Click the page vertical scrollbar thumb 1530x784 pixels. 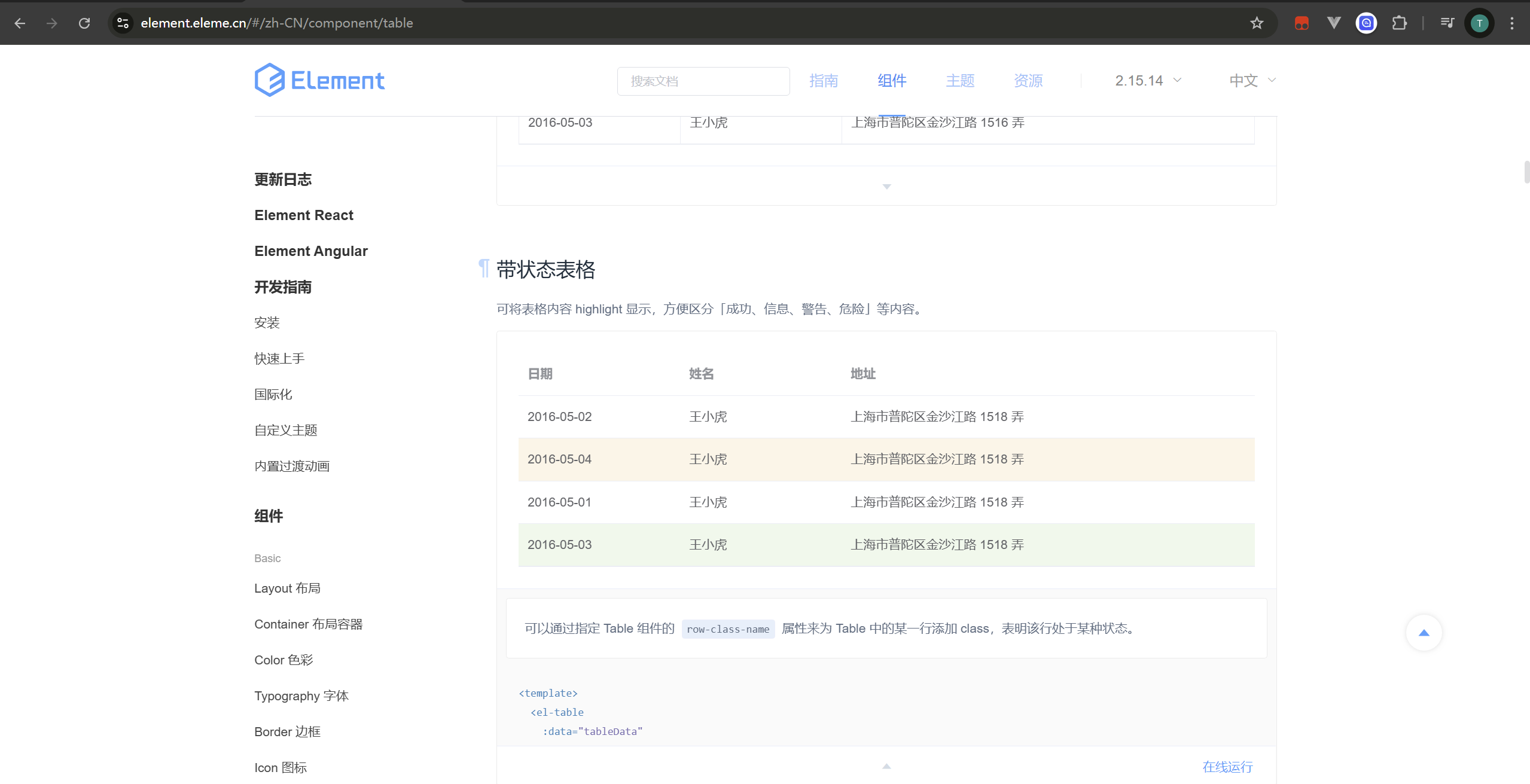[1526, 172]
